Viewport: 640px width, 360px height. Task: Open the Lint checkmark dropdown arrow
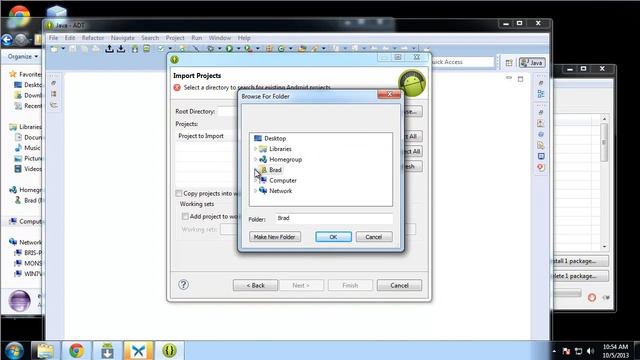click(170, 49)
